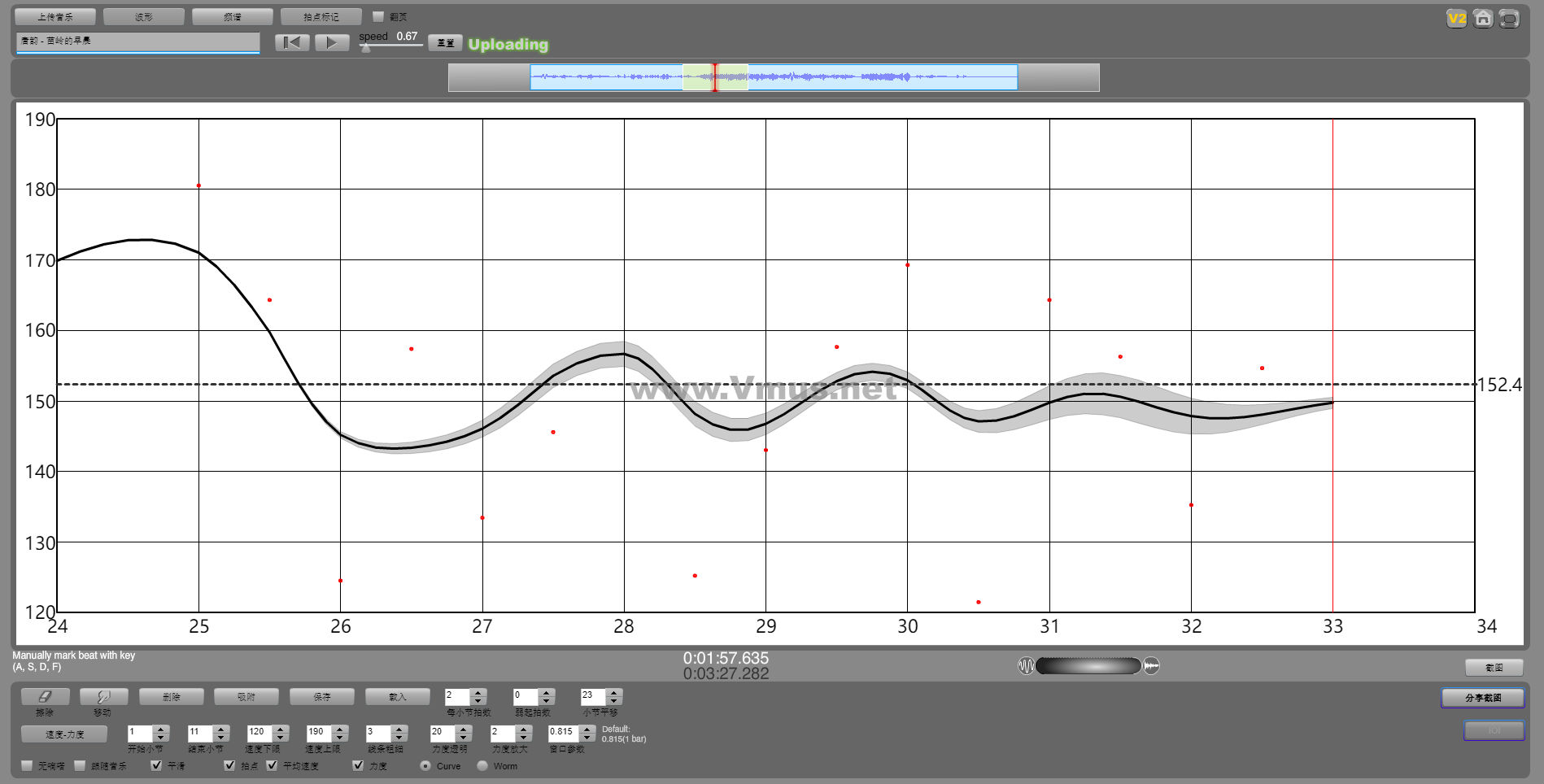Select the eraser (擦除) tool
1544x784 pixels.
tap(45, 697)
